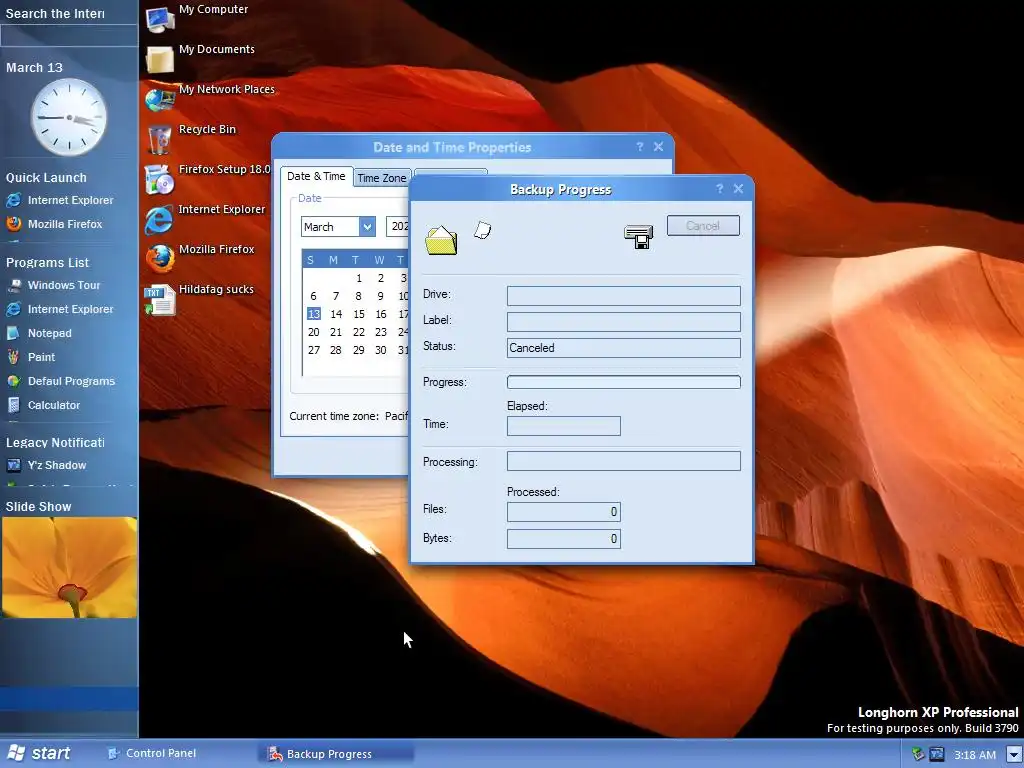The image size is (1024, 768).
Task: Switch to the Date & Time tab
Action: (316, 176)
